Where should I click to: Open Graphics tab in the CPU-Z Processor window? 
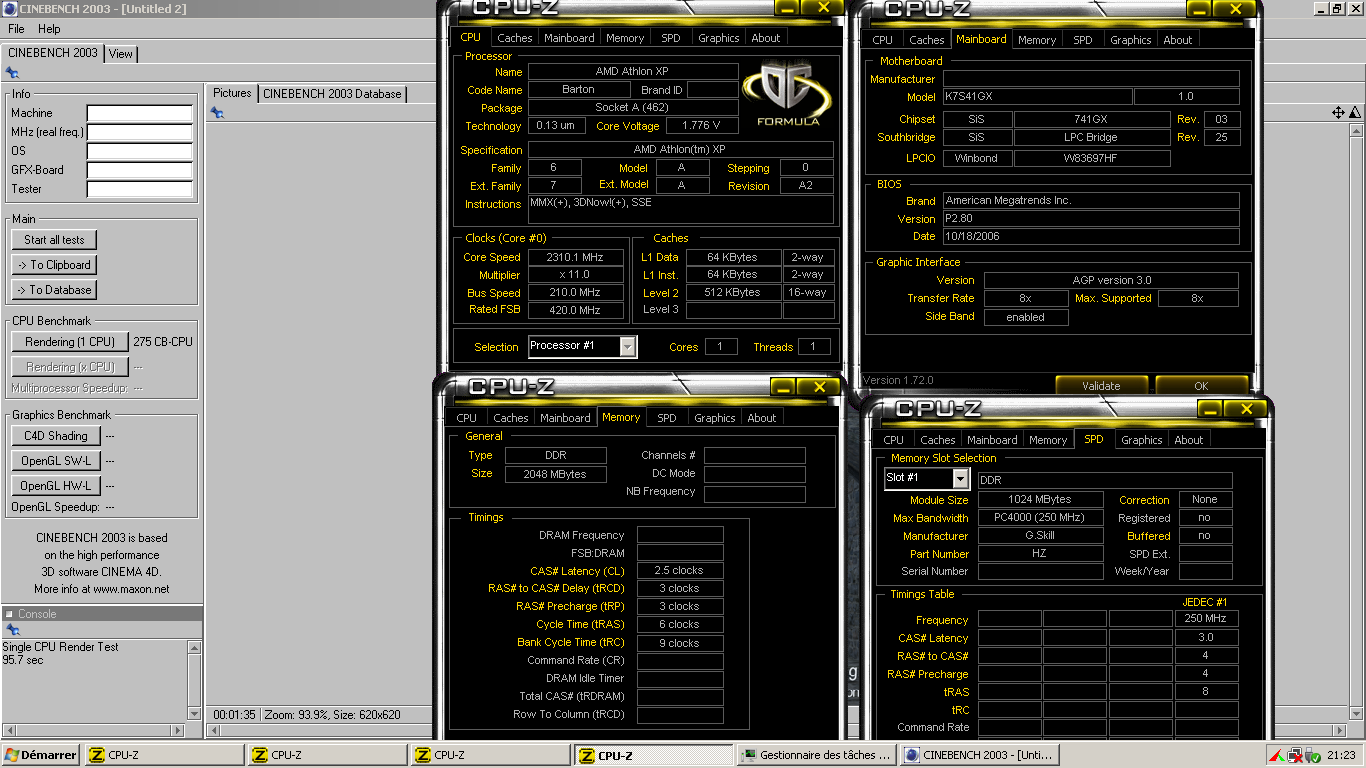click(719, 38)
